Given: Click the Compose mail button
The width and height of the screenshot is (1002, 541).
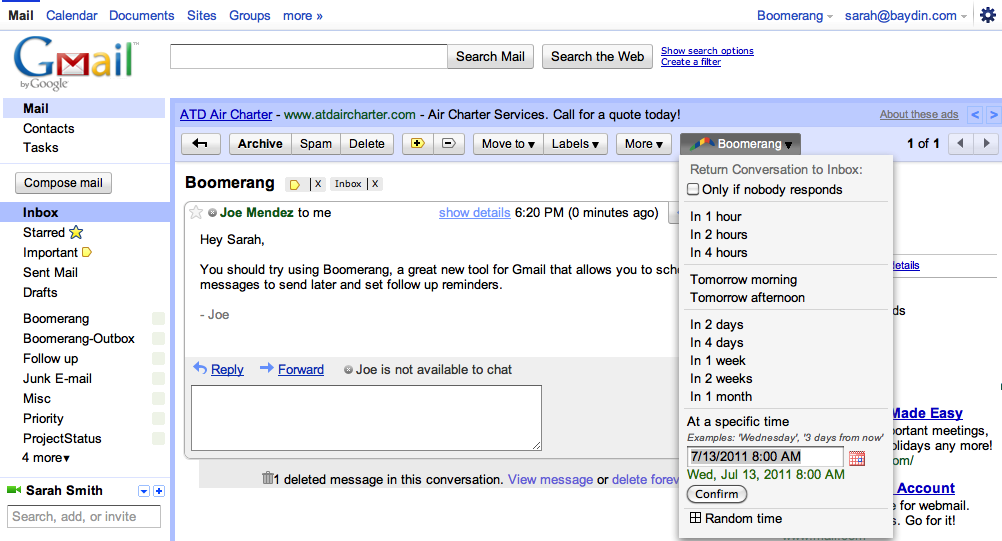Looking at the screenshot, I should click(x=63, y=183).
